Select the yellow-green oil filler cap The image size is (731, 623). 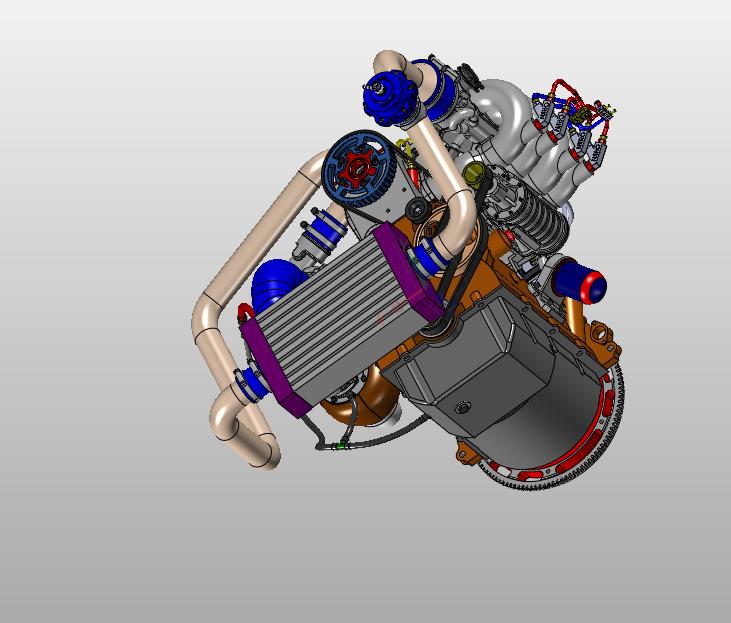pyautogui.click(x=475, y=175)
